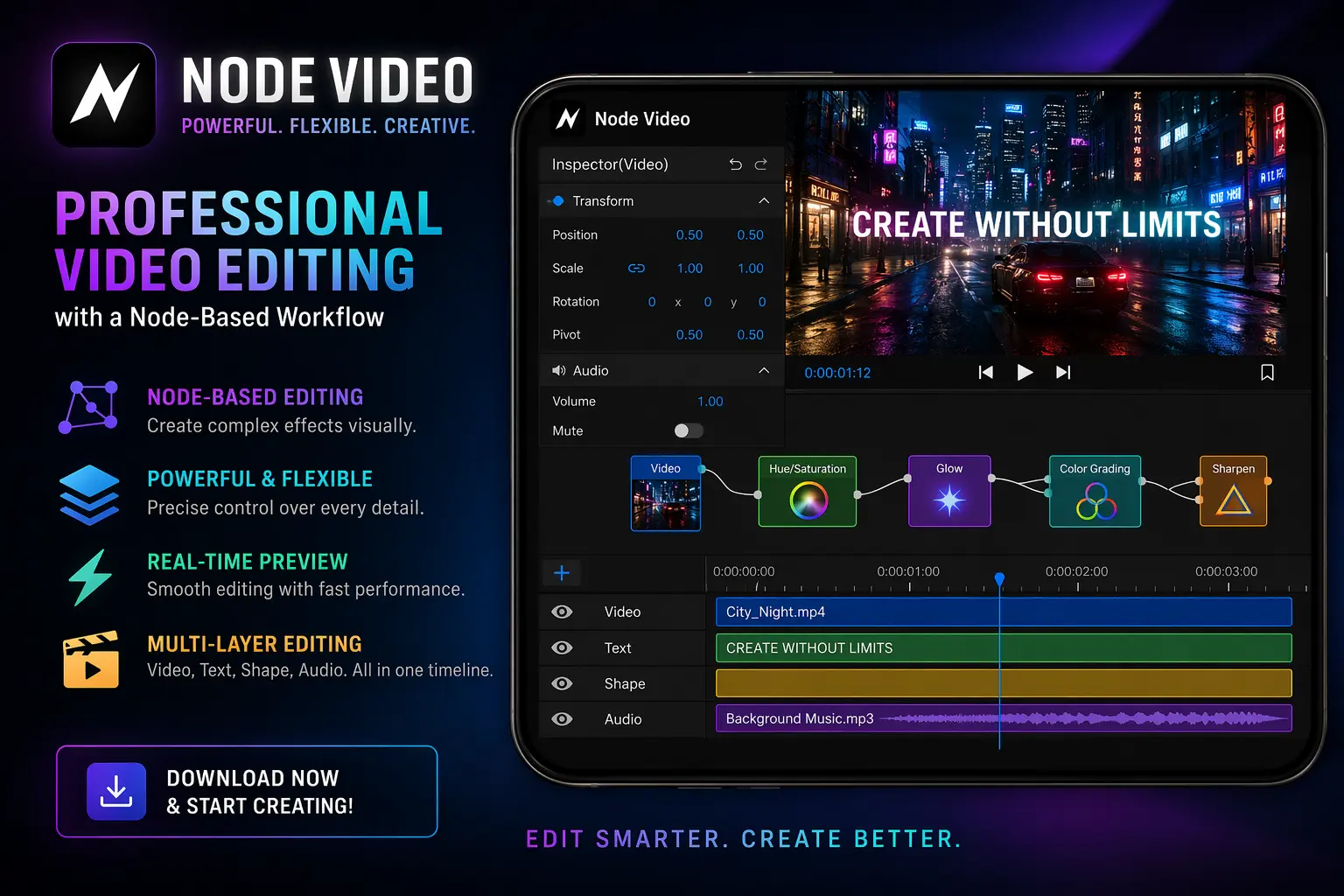Select the Hue/Saturation node
This screenshot has height=896, width=1344.
coord(808,492)
